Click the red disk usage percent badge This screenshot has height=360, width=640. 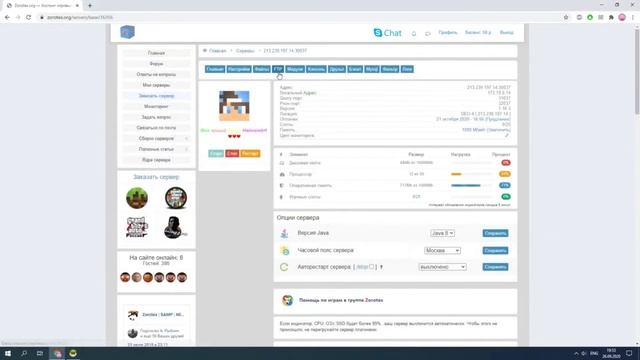click(x=505, y=163)
